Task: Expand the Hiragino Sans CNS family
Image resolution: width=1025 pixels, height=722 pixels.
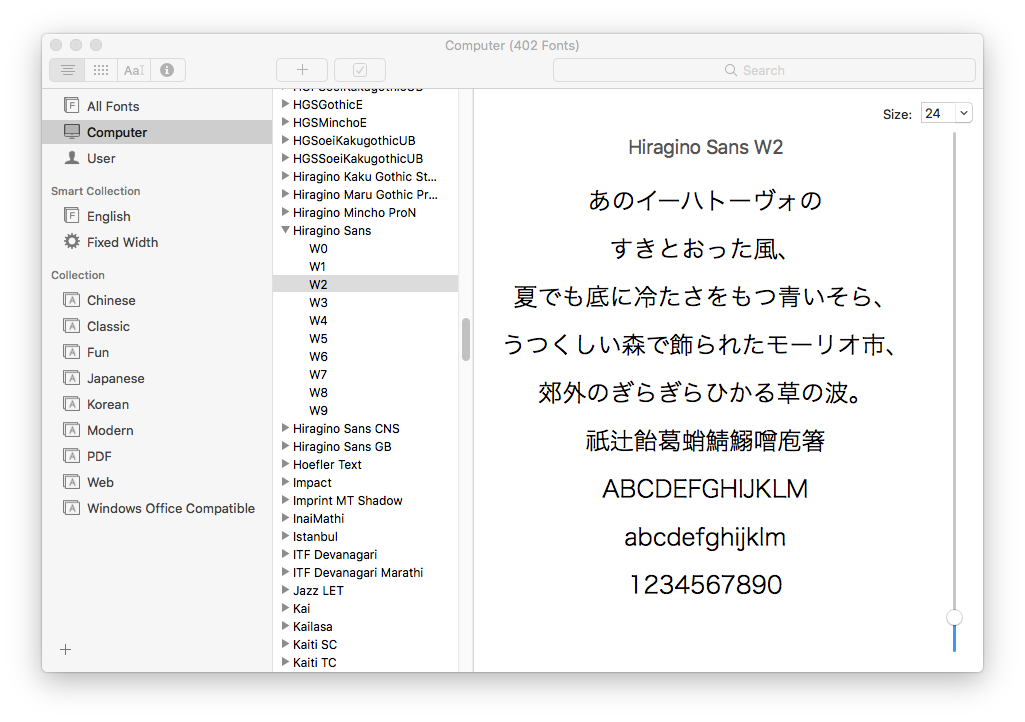Action: [x=285, y=428]
